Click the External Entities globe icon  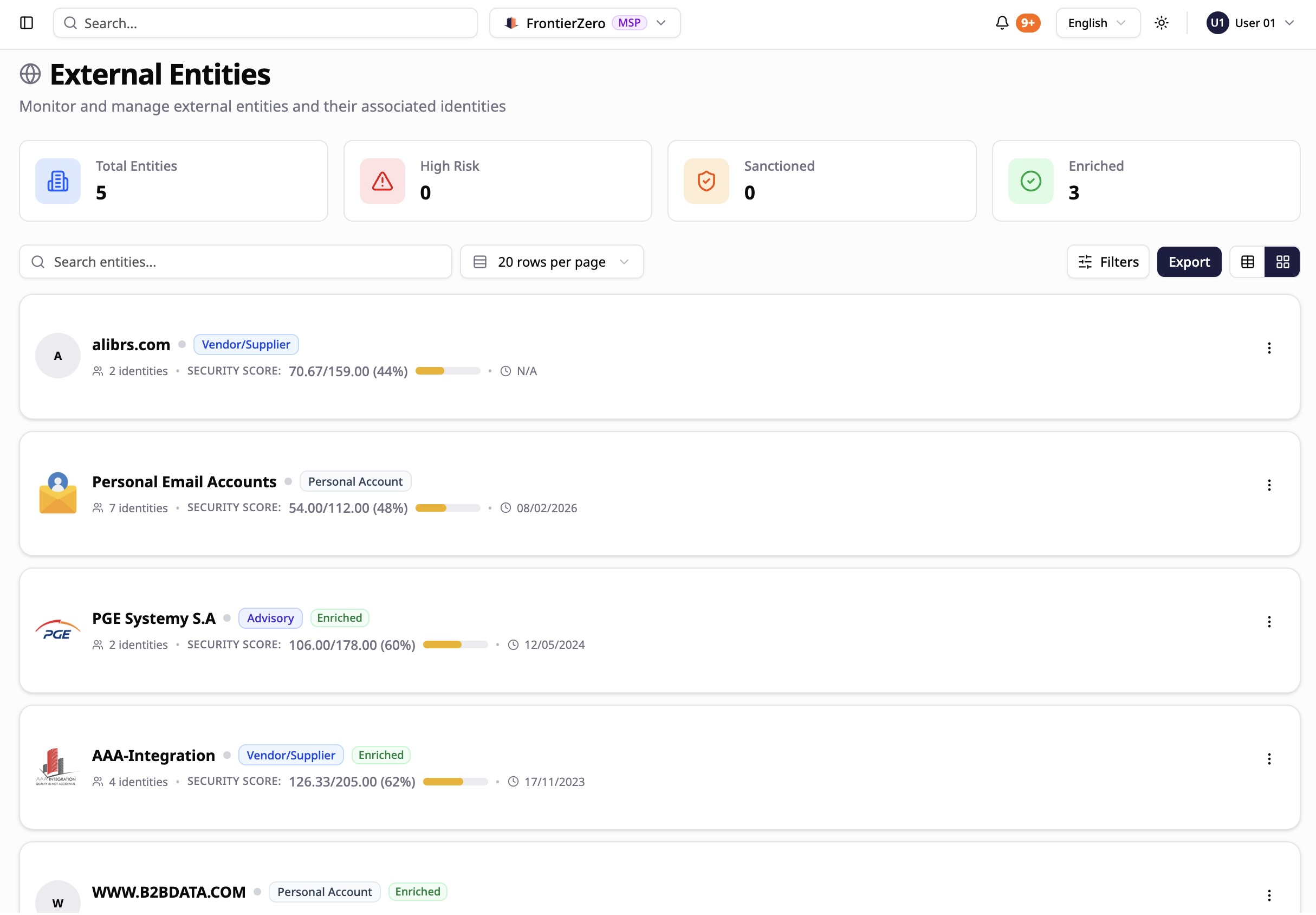click(30, 74)
